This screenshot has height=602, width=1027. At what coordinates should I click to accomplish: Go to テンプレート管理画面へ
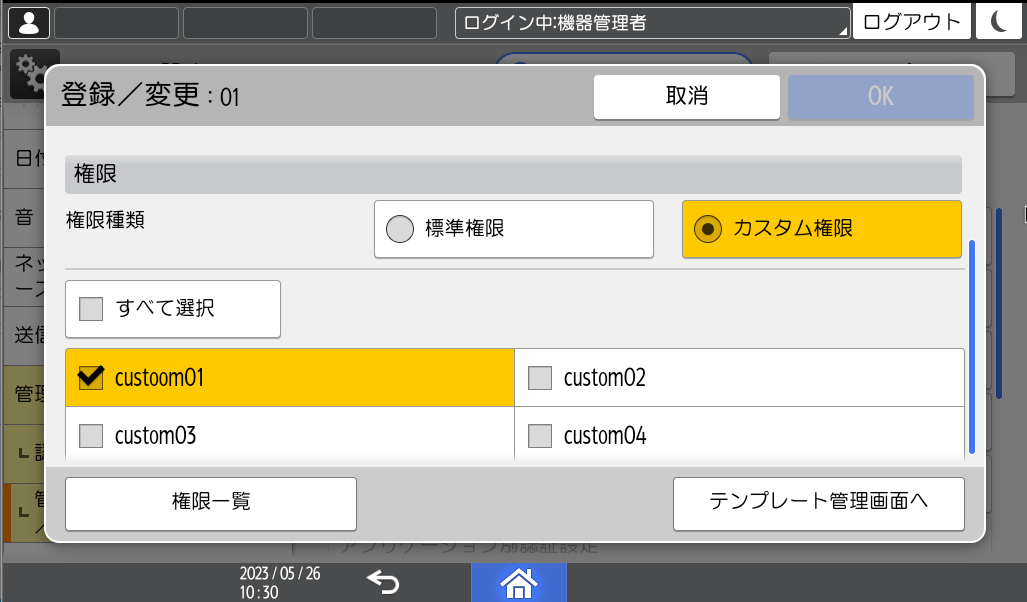coord(818,504)
